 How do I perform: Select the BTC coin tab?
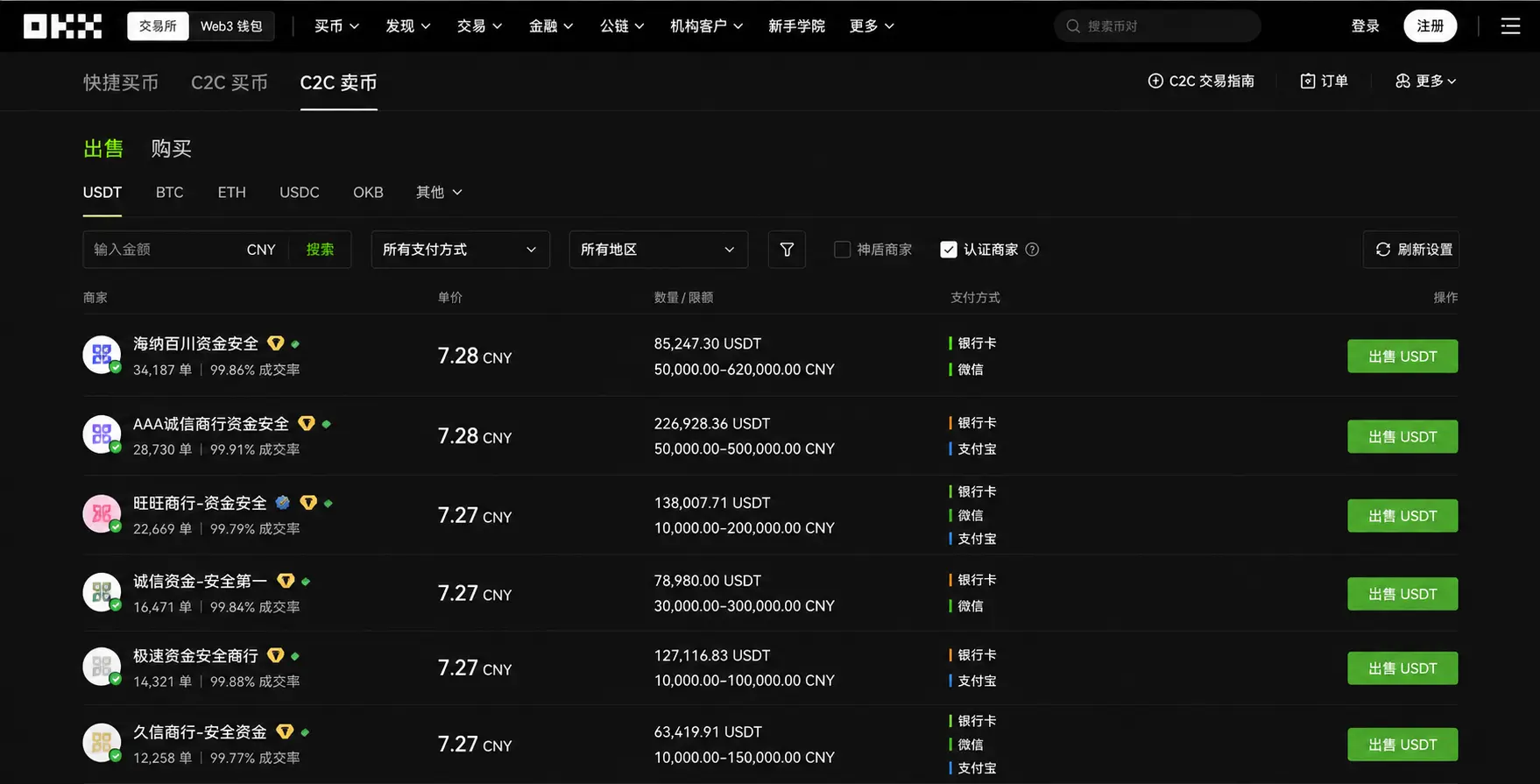pos(170,192)
